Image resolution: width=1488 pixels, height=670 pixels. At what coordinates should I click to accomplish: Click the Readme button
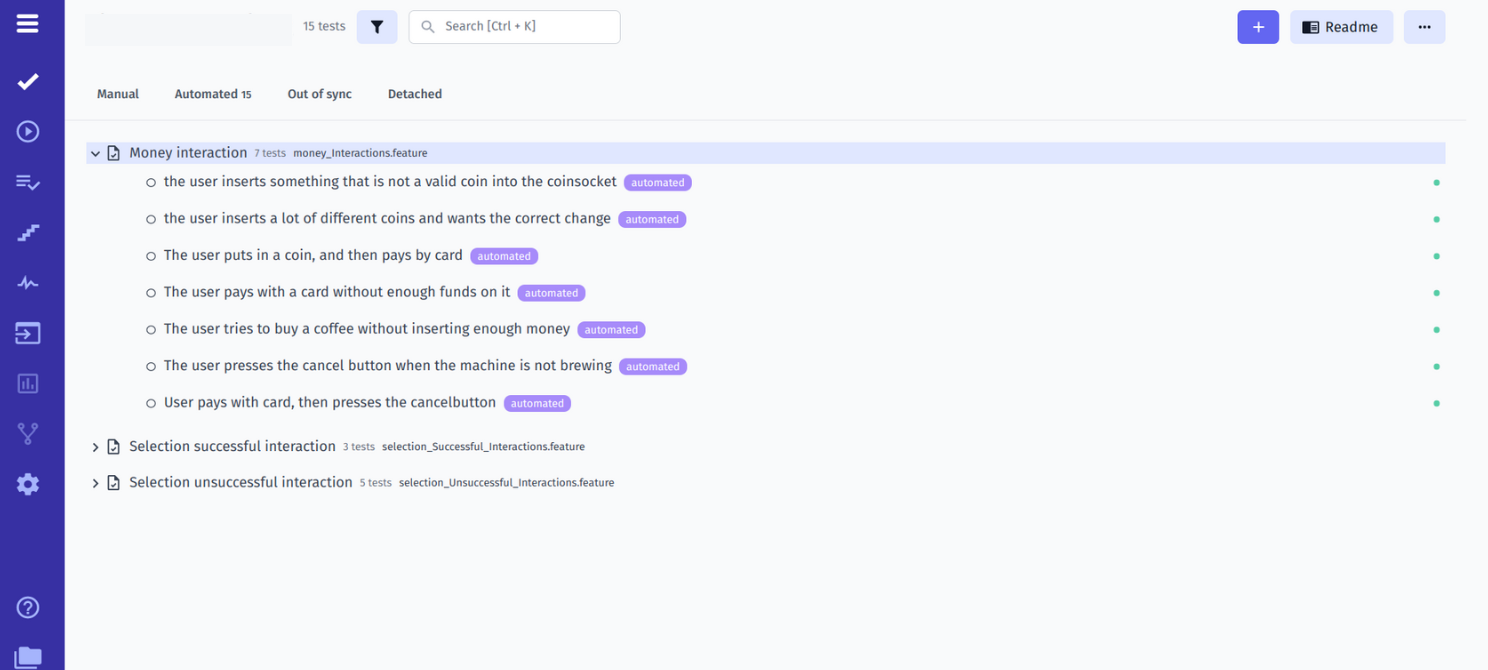tap(1340, 27)
